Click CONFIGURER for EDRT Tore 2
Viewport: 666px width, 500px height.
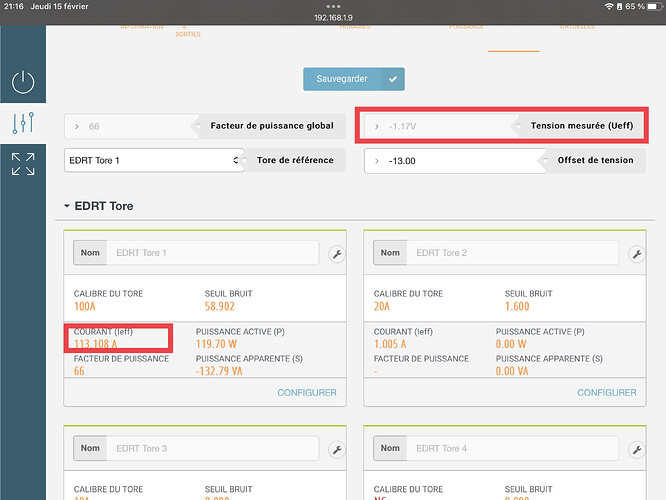pyautogui.click(x=607, y=393)
